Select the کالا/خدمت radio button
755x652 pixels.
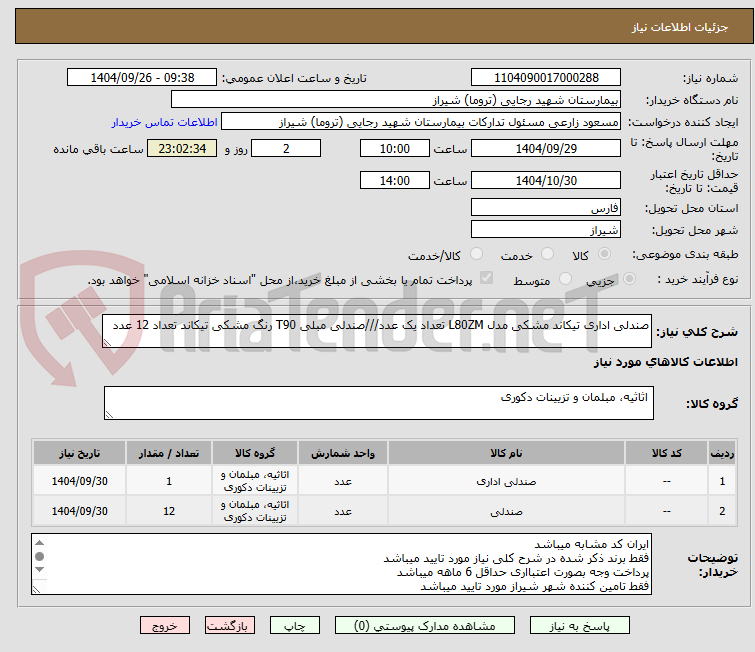[x=476, y=254]
